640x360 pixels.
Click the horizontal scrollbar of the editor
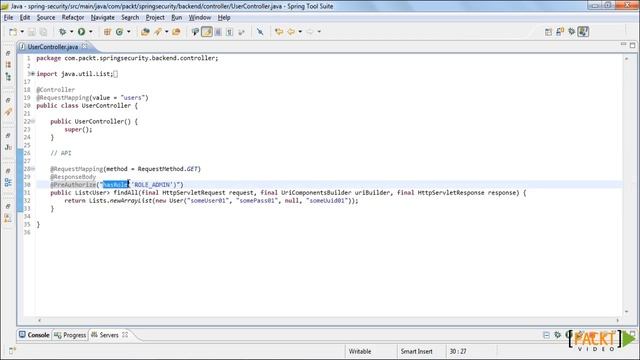coord(329,320)
